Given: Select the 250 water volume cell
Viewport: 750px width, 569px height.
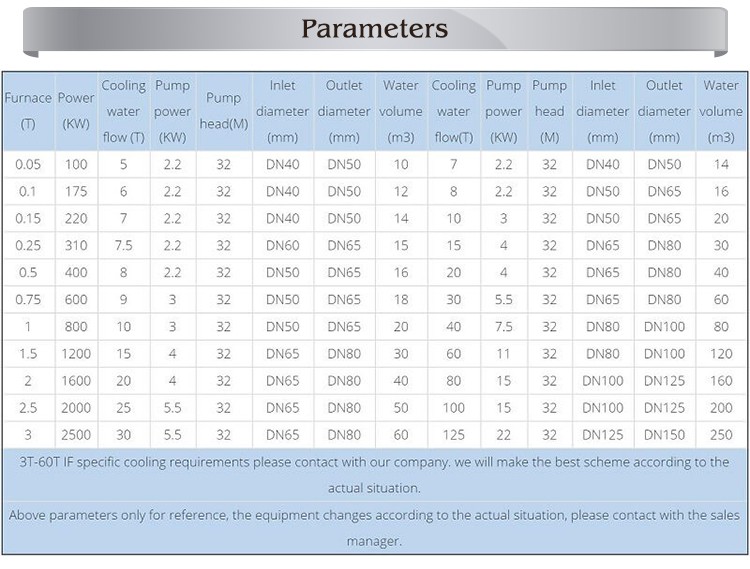Looking at the screenshot, I should [x=721, y=434].
